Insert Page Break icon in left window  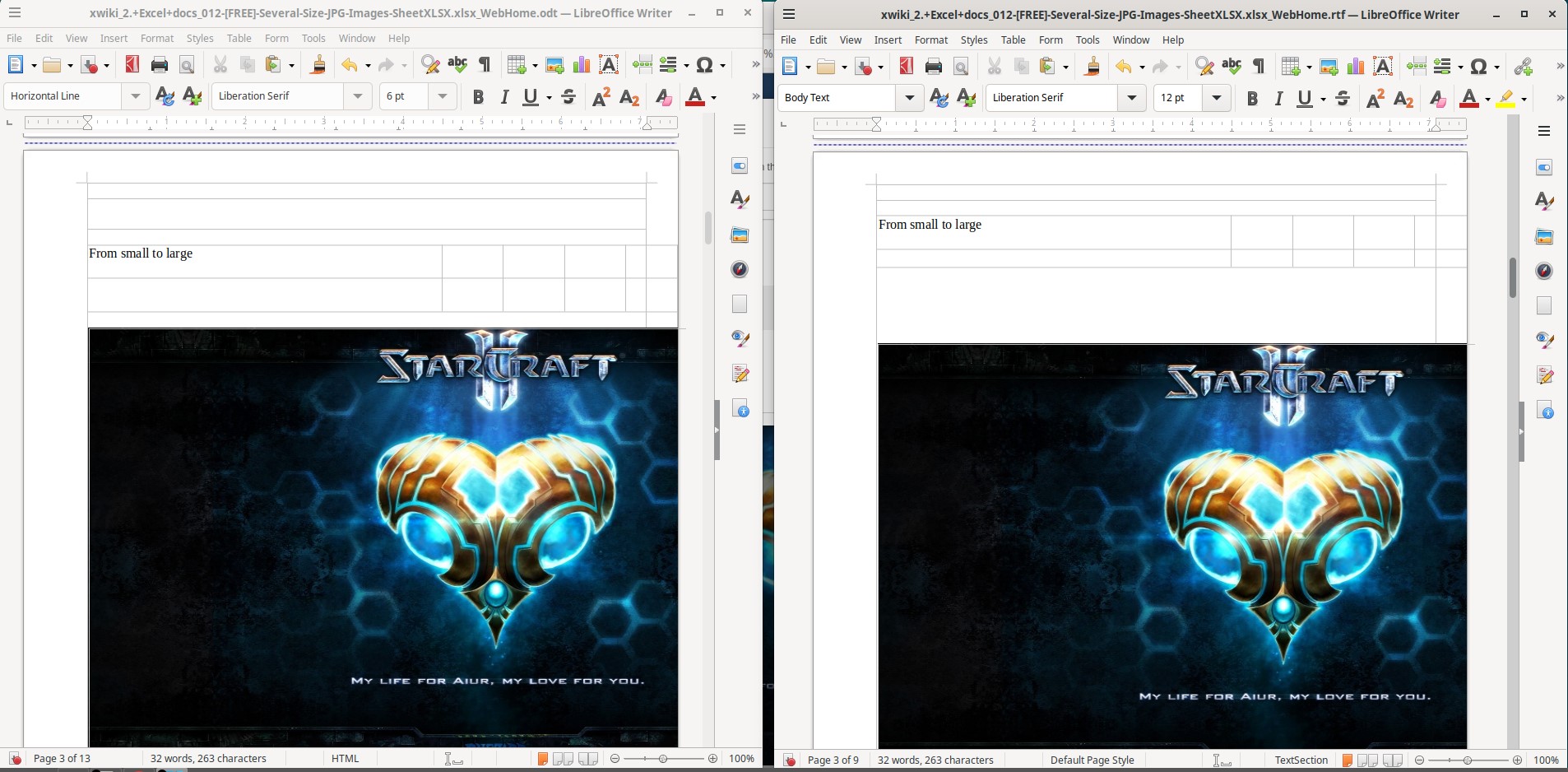click(x=643, y=65)
